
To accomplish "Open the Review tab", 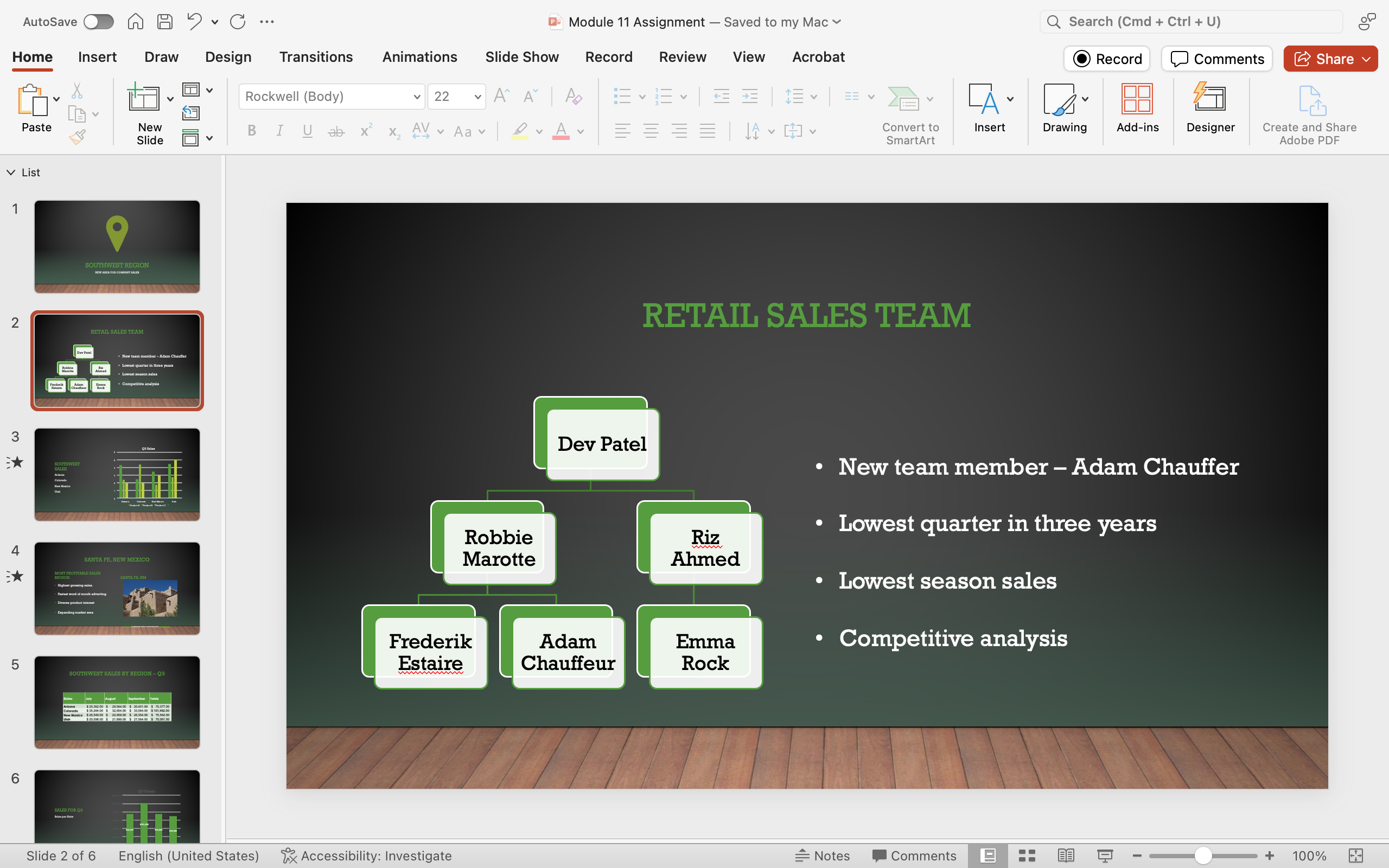I will click(683, 57).
